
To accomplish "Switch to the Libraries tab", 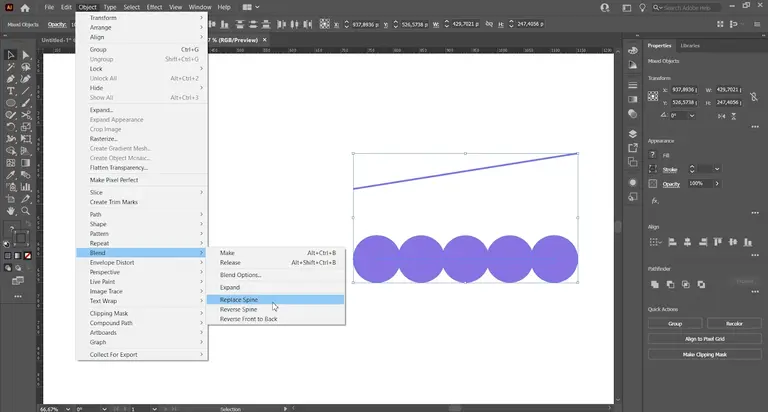I will [690, 46].
